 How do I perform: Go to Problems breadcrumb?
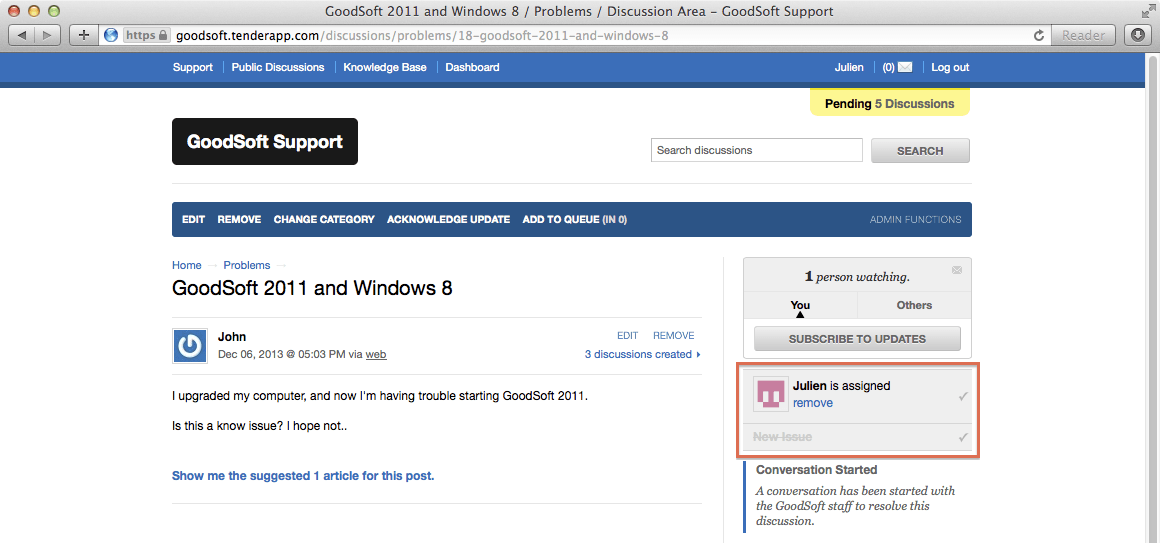point(247,265)
